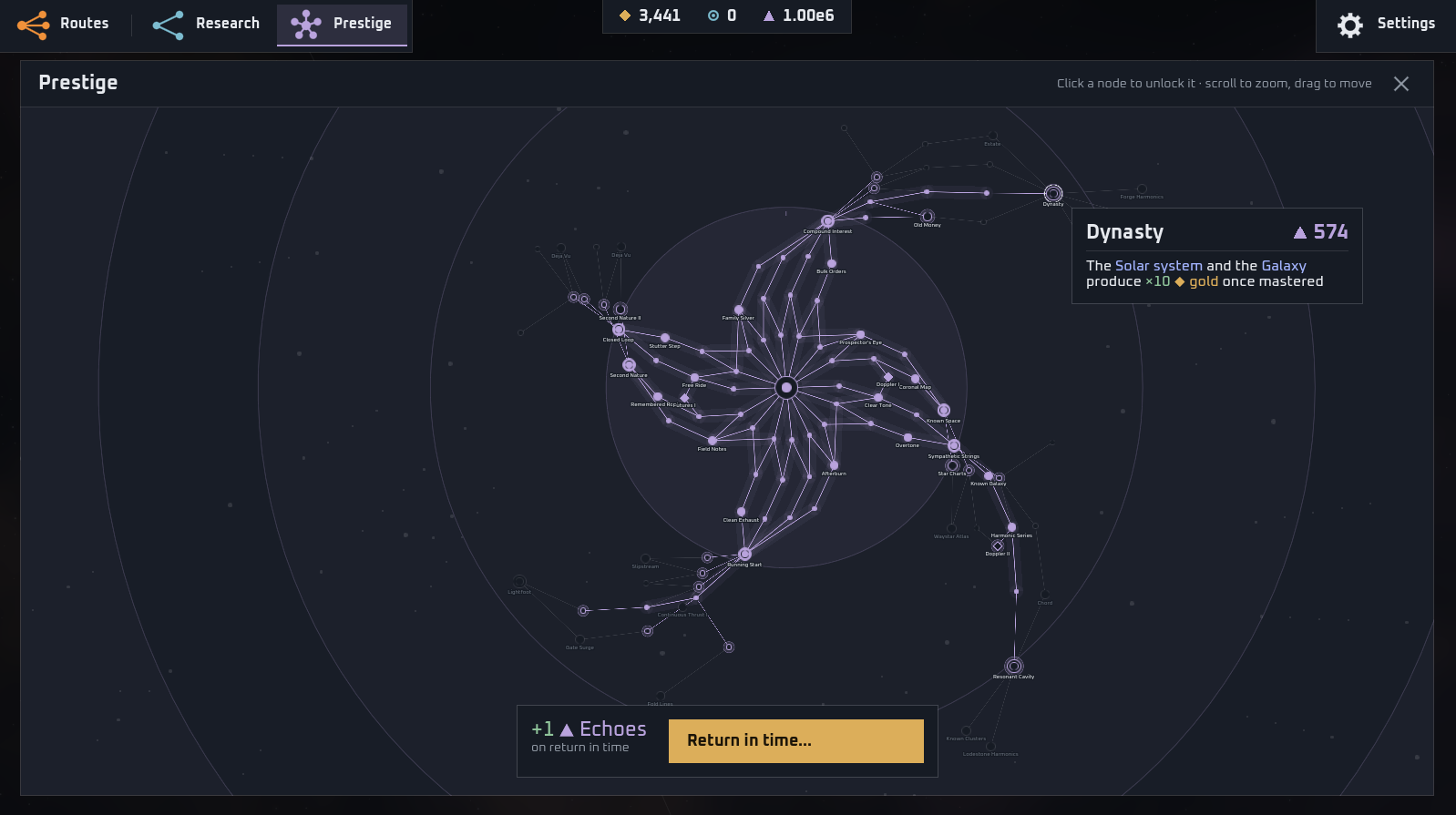The width and height of the screenshot is (1456, 815).
Task: Unlock the Resonant Cavity node
Action: tap(1013, 666)
